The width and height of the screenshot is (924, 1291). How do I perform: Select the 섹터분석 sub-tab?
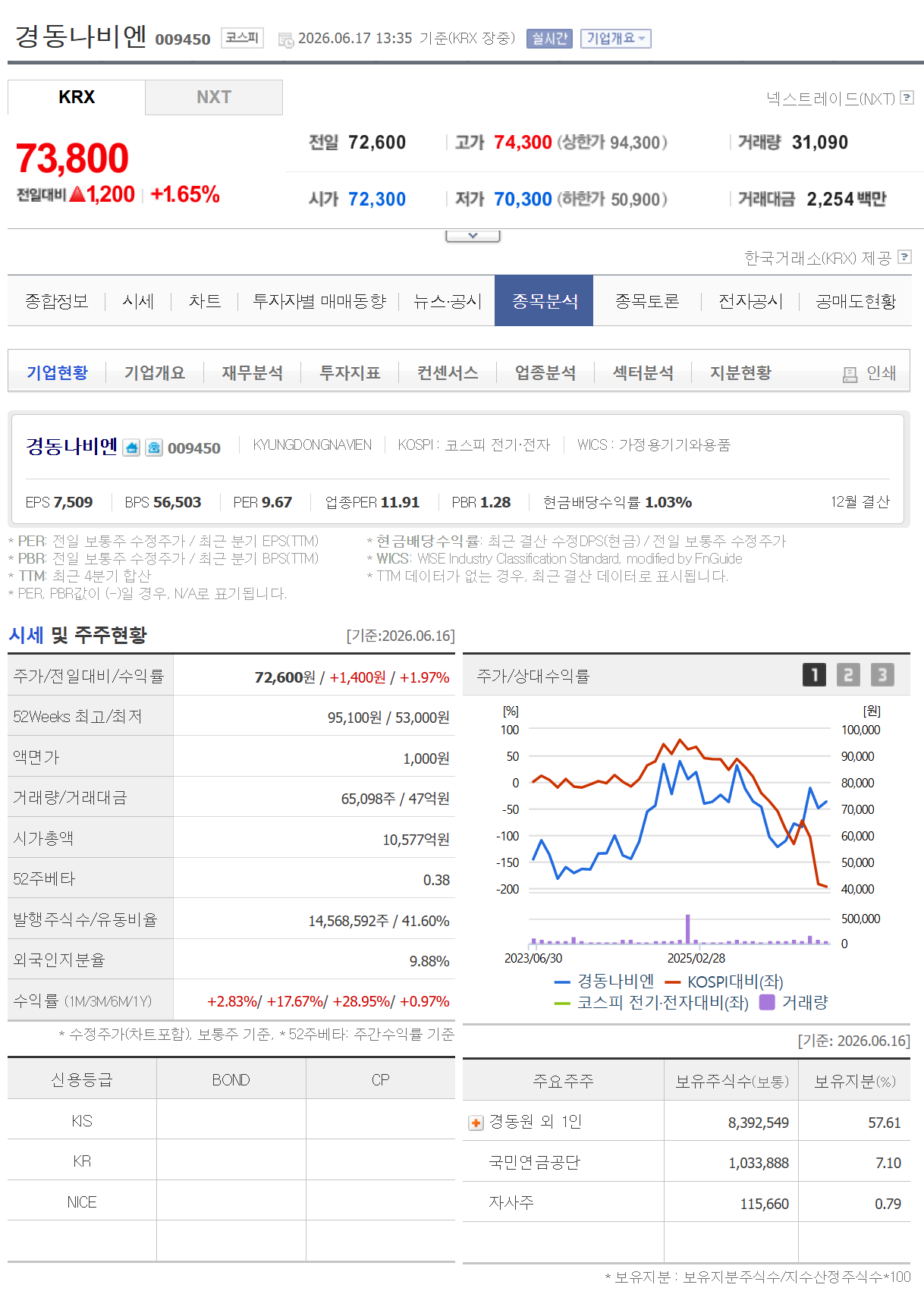coord(643,372)
